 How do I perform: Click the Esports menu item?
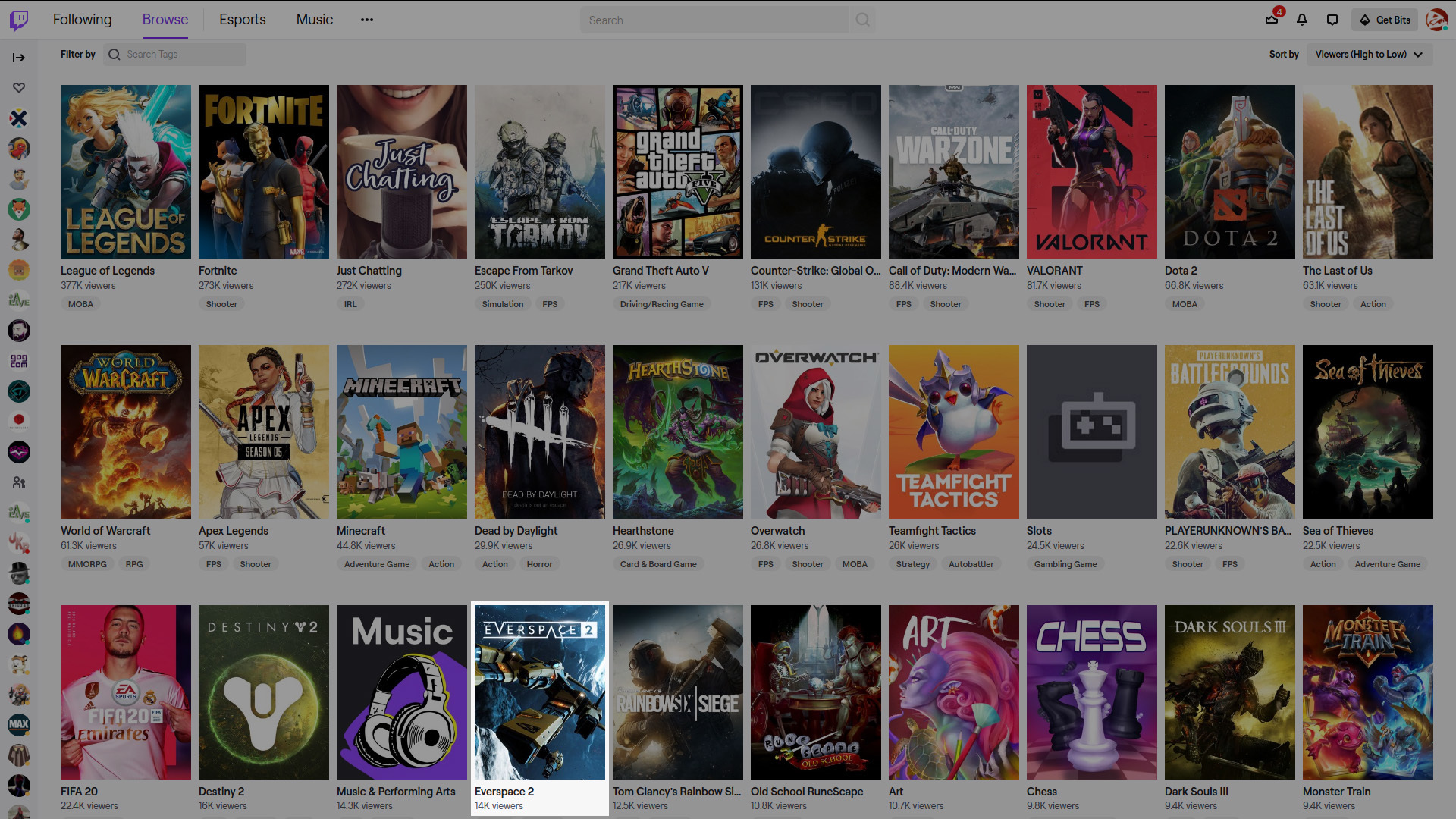(x=242, y=20)
